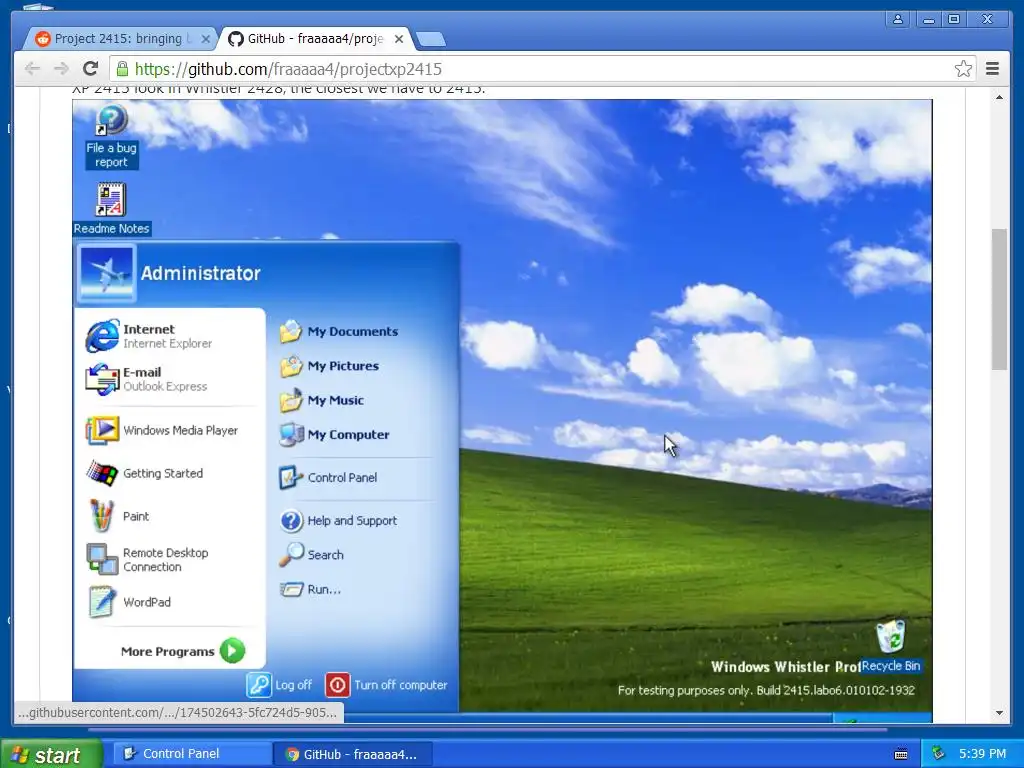Bookmark page with the star icon
The width and height of the screenshot is (1024, 768).
point(963,69)
